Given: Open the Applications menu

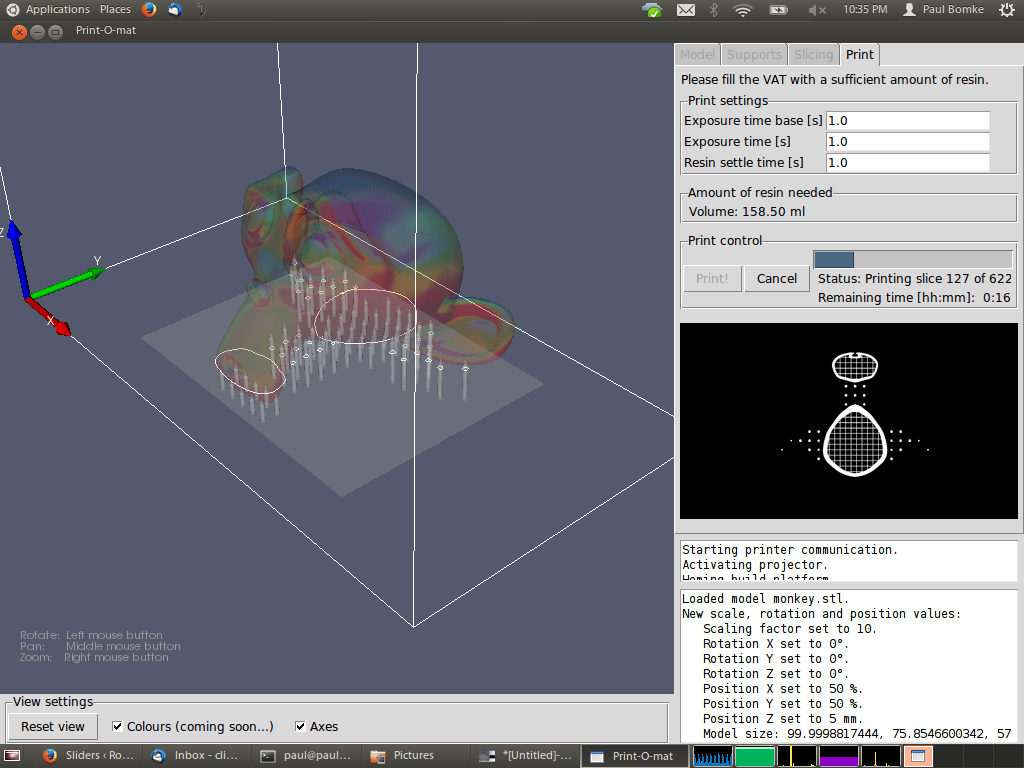Looking at the screenshot, I should point(57,9).
